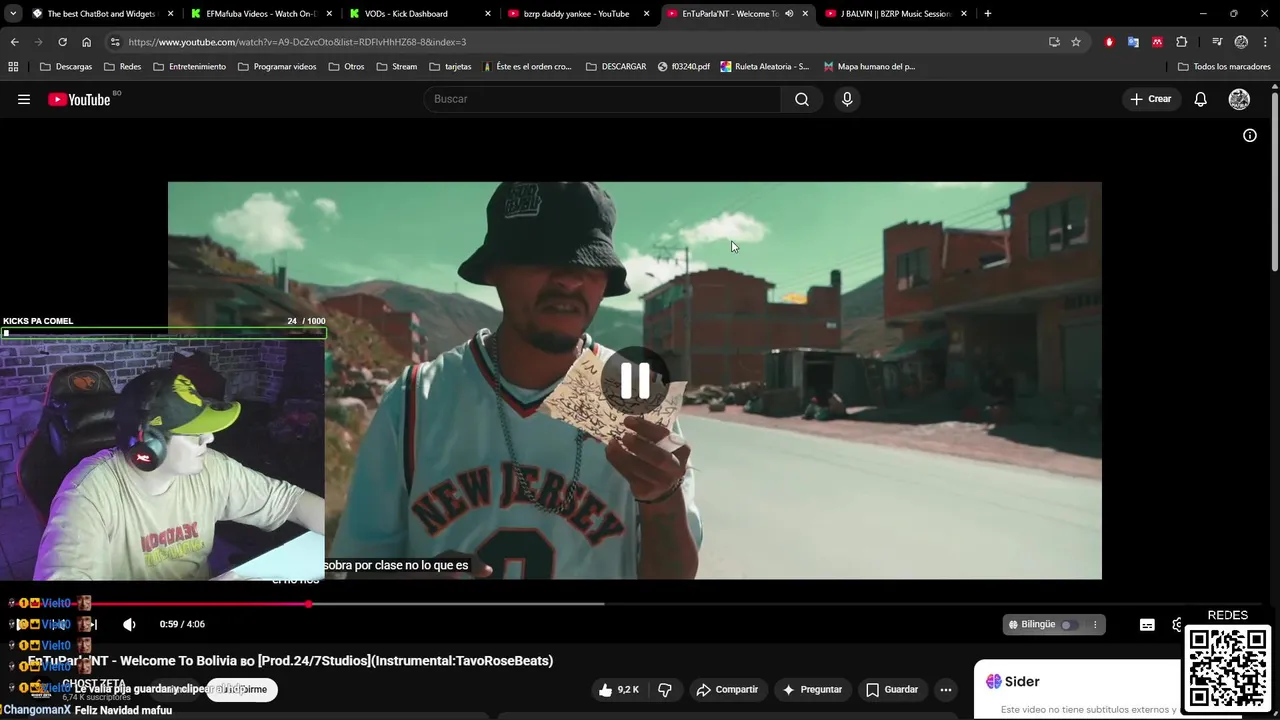Viewport: 1280px width, 720px height.
Task: Mute the EnTuParla'NT tab speaker icon
Action: point(789,14)
